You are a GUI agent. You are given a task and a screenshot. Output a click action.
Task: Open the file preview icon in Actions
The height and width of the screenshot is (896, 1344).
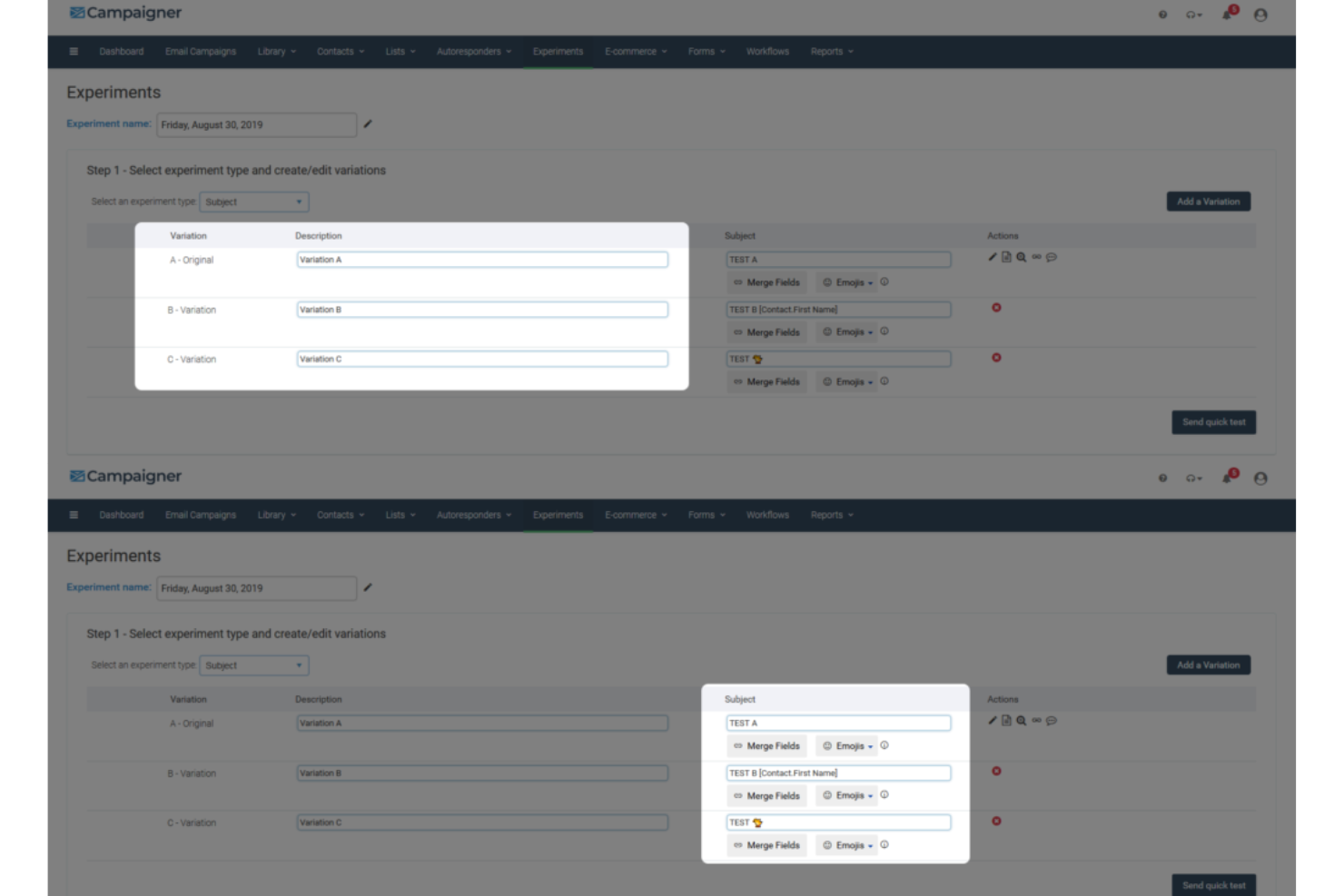tap(1005, 257)
